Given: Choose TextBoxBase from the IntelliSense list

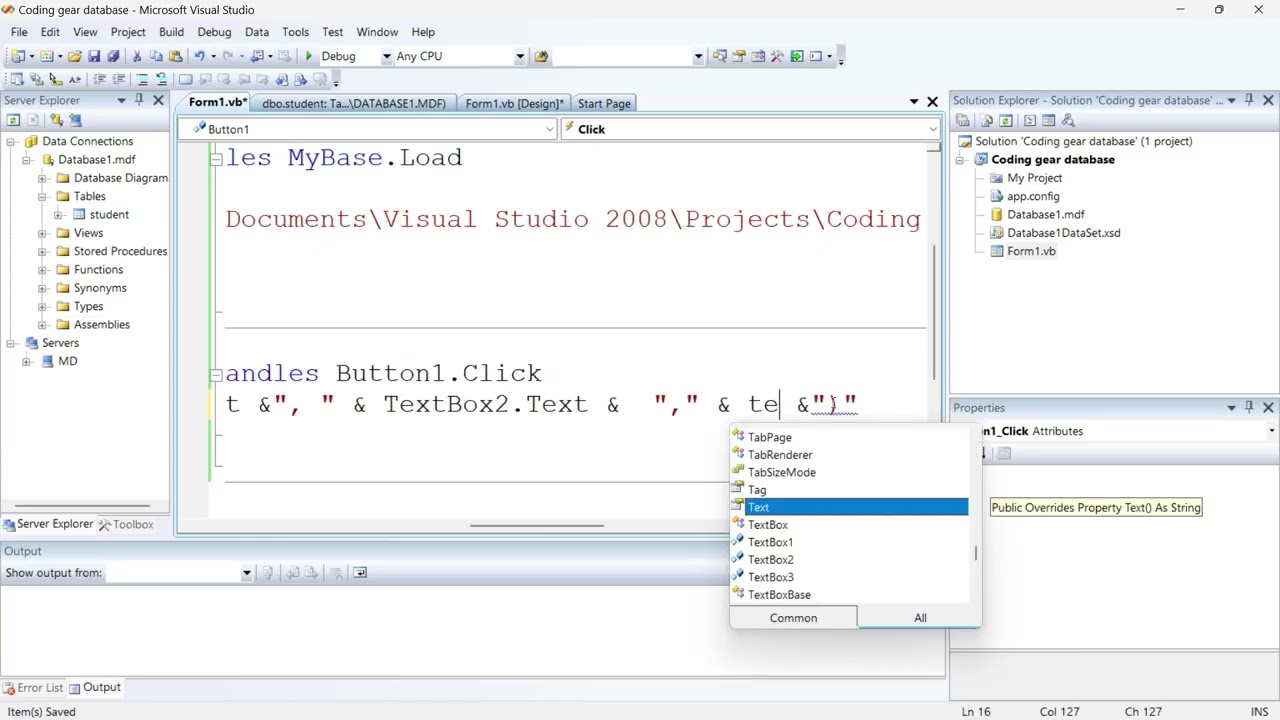Looking at the screenshot, I should 779,595.
